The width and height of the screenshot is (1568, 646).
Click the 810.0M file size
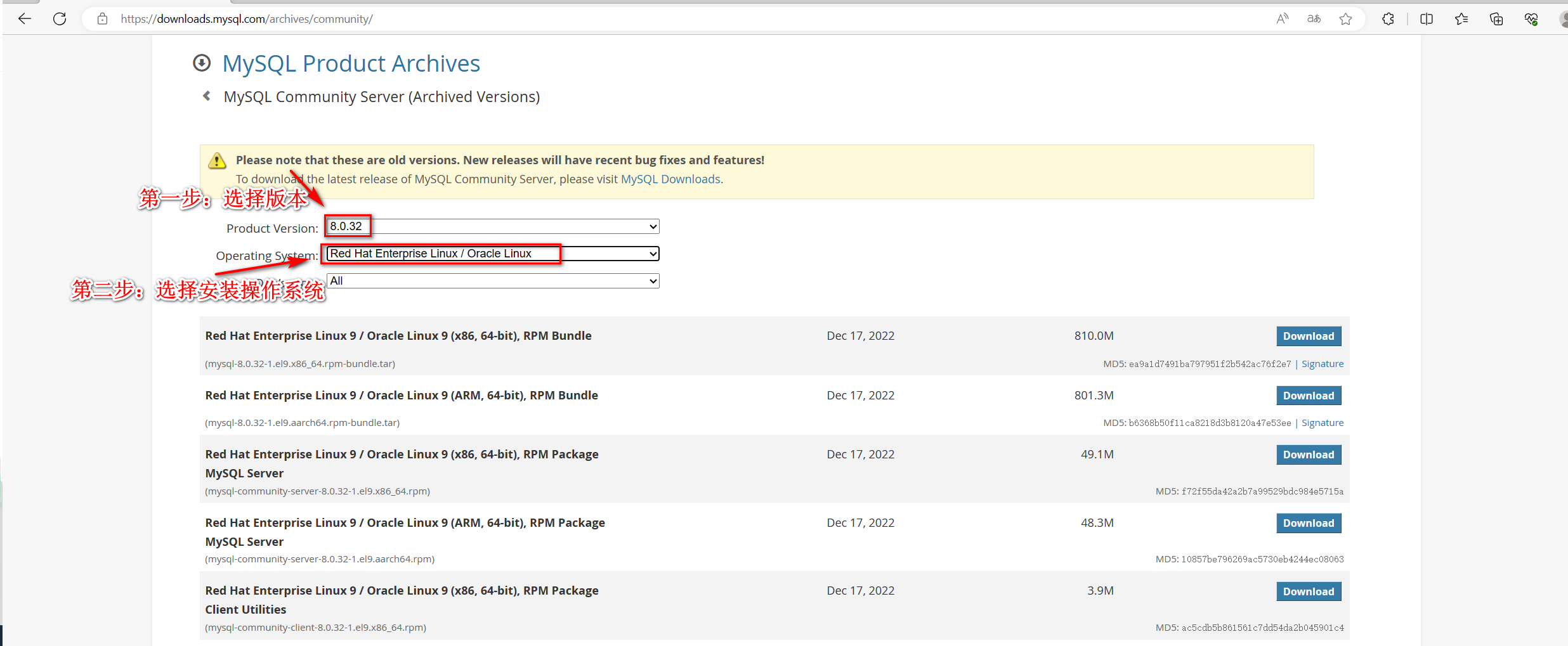pyautogui.click(x=1094, y=336)
